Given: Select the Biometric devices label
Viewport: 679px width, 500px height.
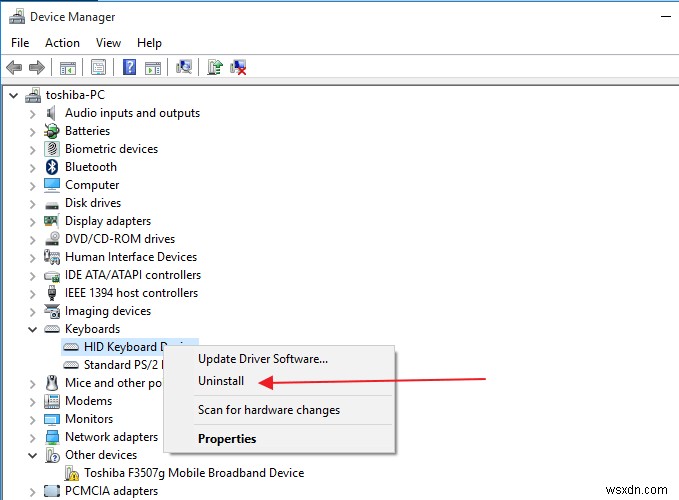Looking at the screenshot, I should (x=111, y=149).
